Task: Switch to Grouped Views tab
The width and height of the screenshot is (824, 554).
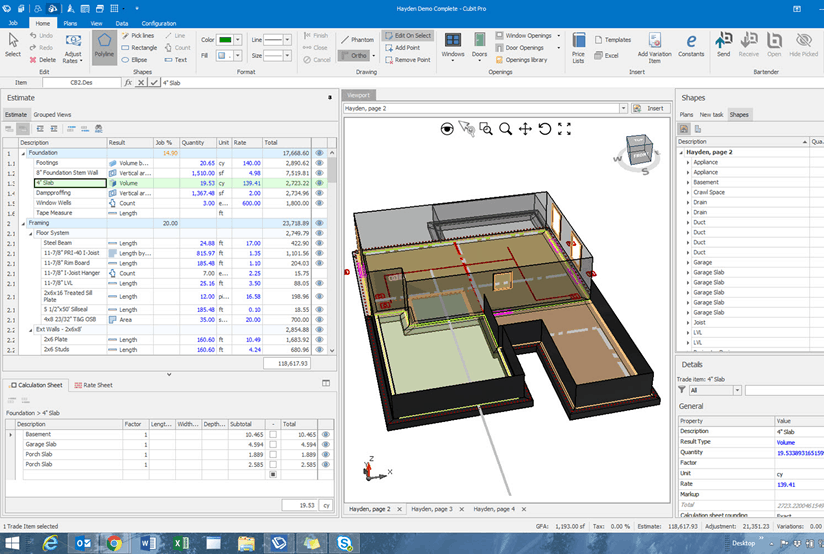Action: click(x=52, y=115)
